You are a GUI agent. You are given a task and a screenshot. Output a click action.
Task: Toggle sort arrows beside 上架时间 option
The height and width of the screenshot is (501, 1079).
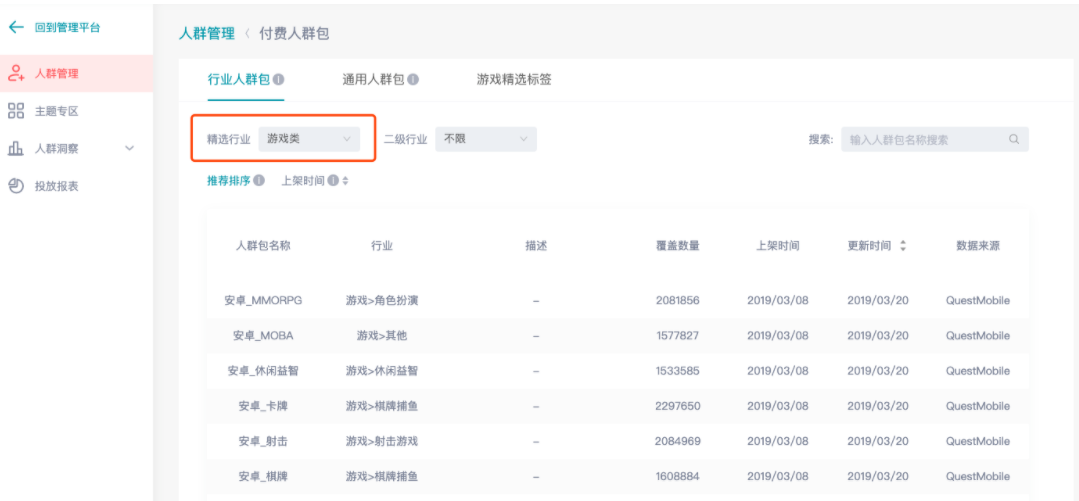coord(345,181)
